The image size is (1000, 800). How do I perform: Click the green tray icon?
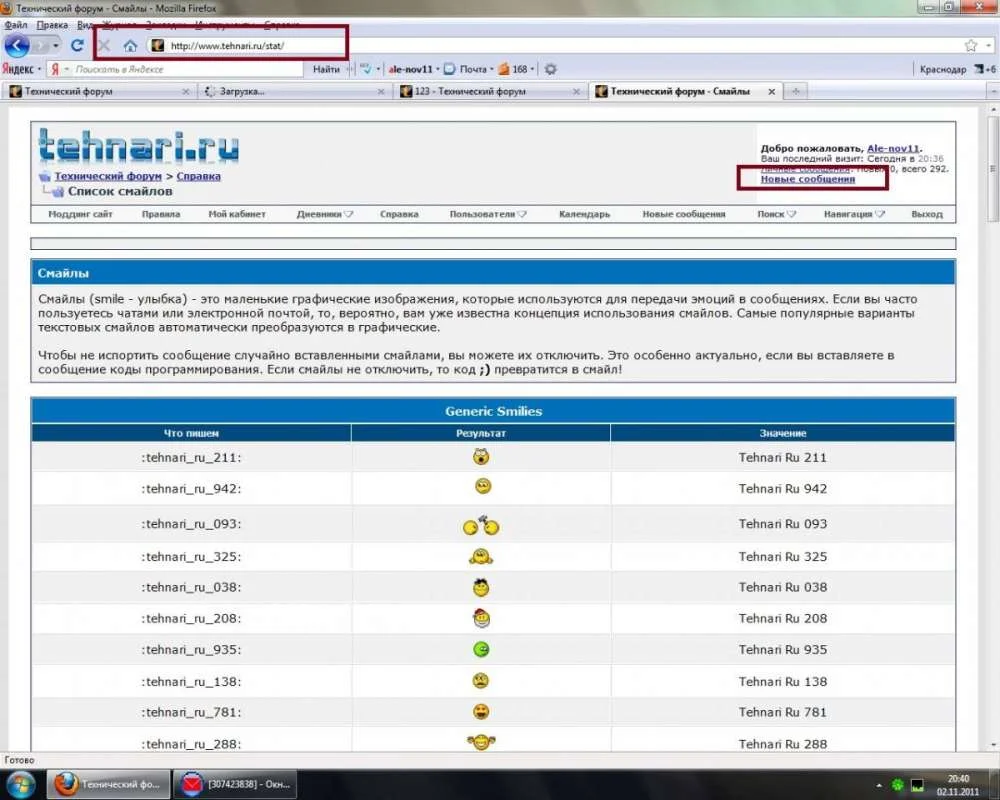point(897,785)
